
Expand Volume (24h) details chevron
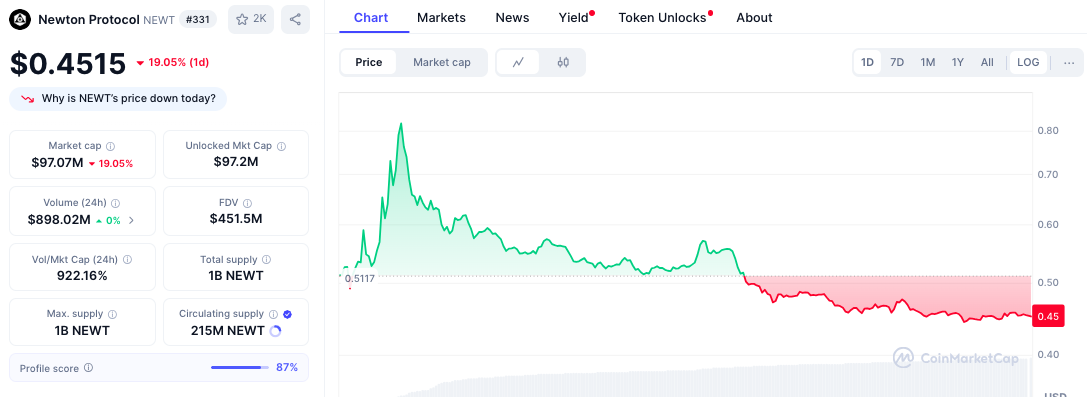132,220
